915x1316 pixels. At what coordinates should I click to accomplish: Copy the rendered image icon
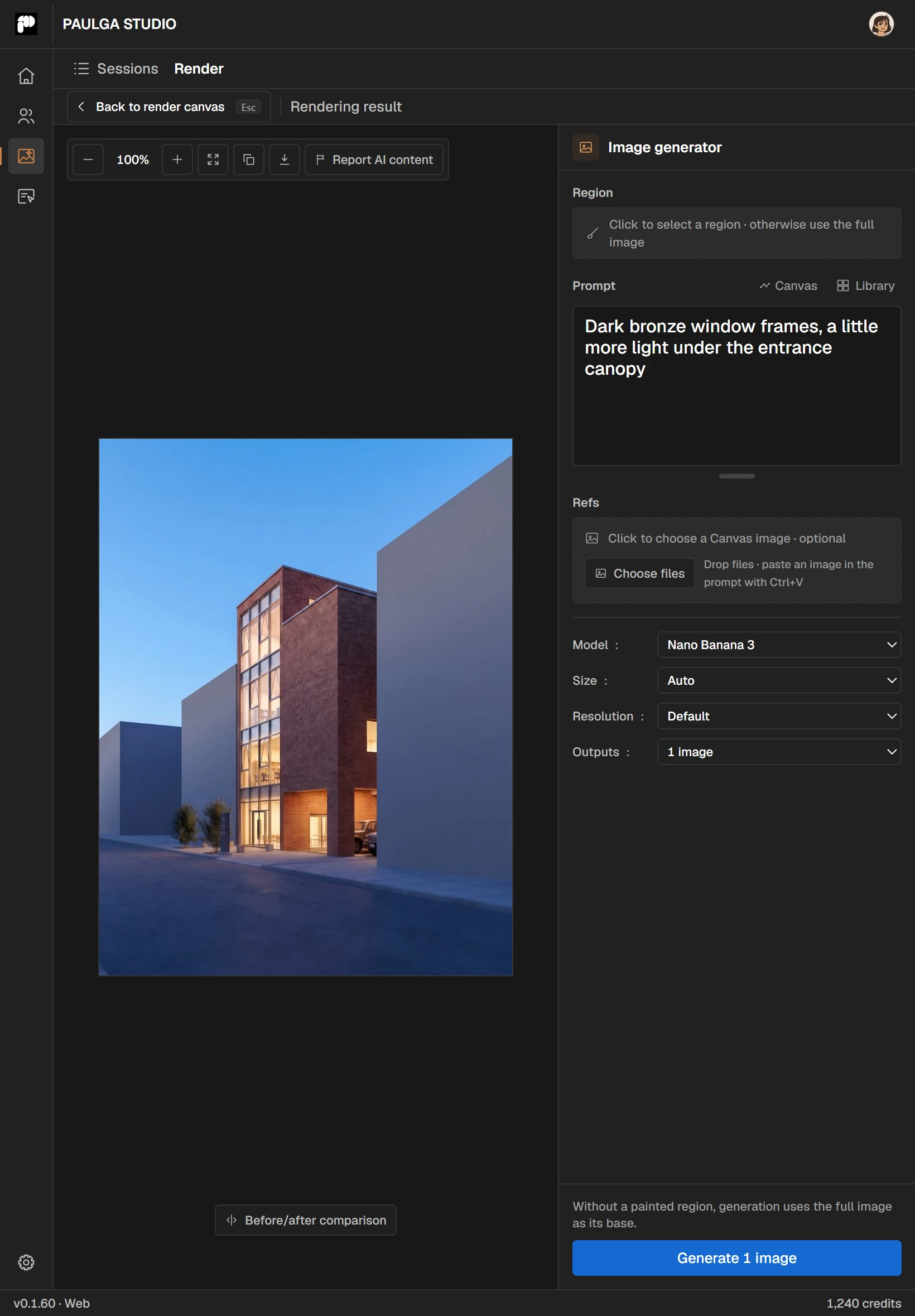point(249,160)
